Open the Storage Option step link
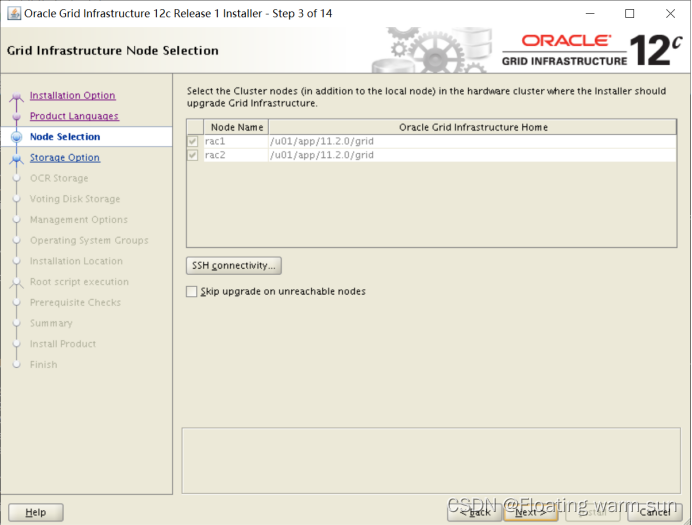 (x=64, y=158)
